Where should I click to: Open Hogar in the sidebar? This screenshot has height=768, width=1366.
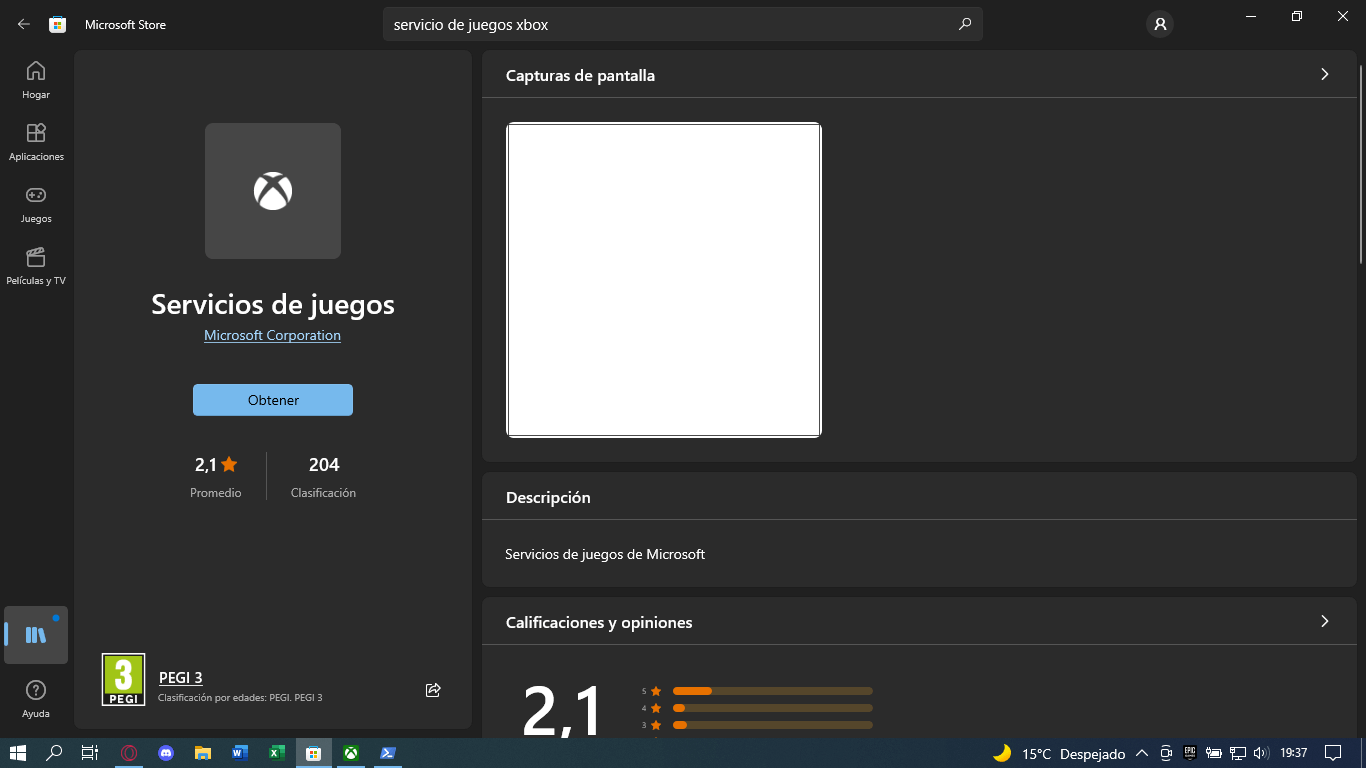coord(36,80)
